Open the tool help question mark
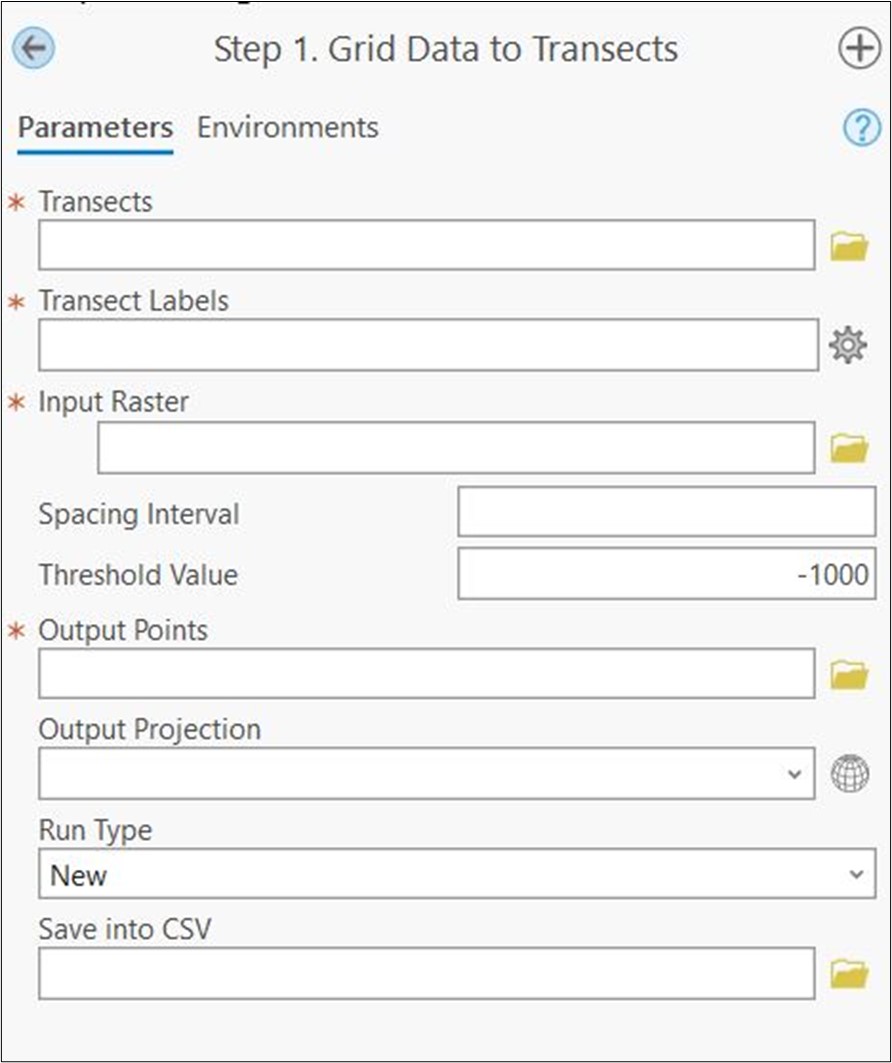Viewport: 892px width, 1063px height. pos(862,127)
